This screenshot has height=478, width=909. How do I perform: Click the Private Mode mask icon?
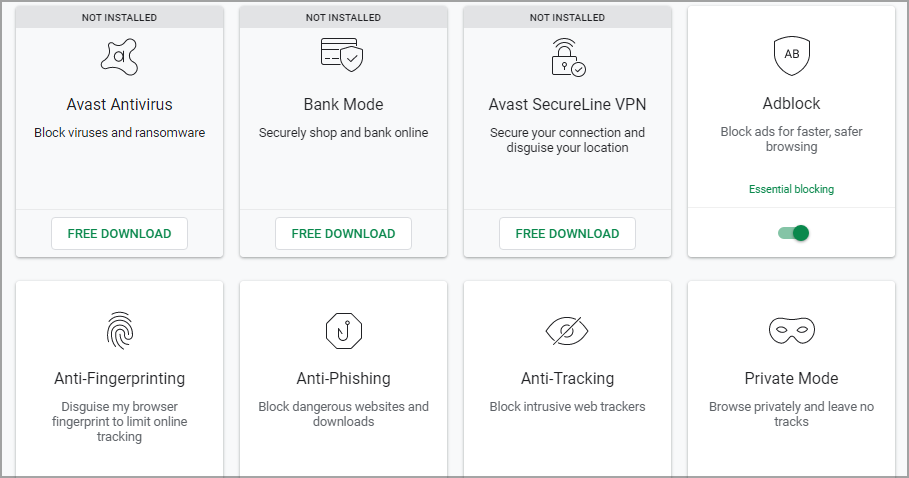[791, 330]
